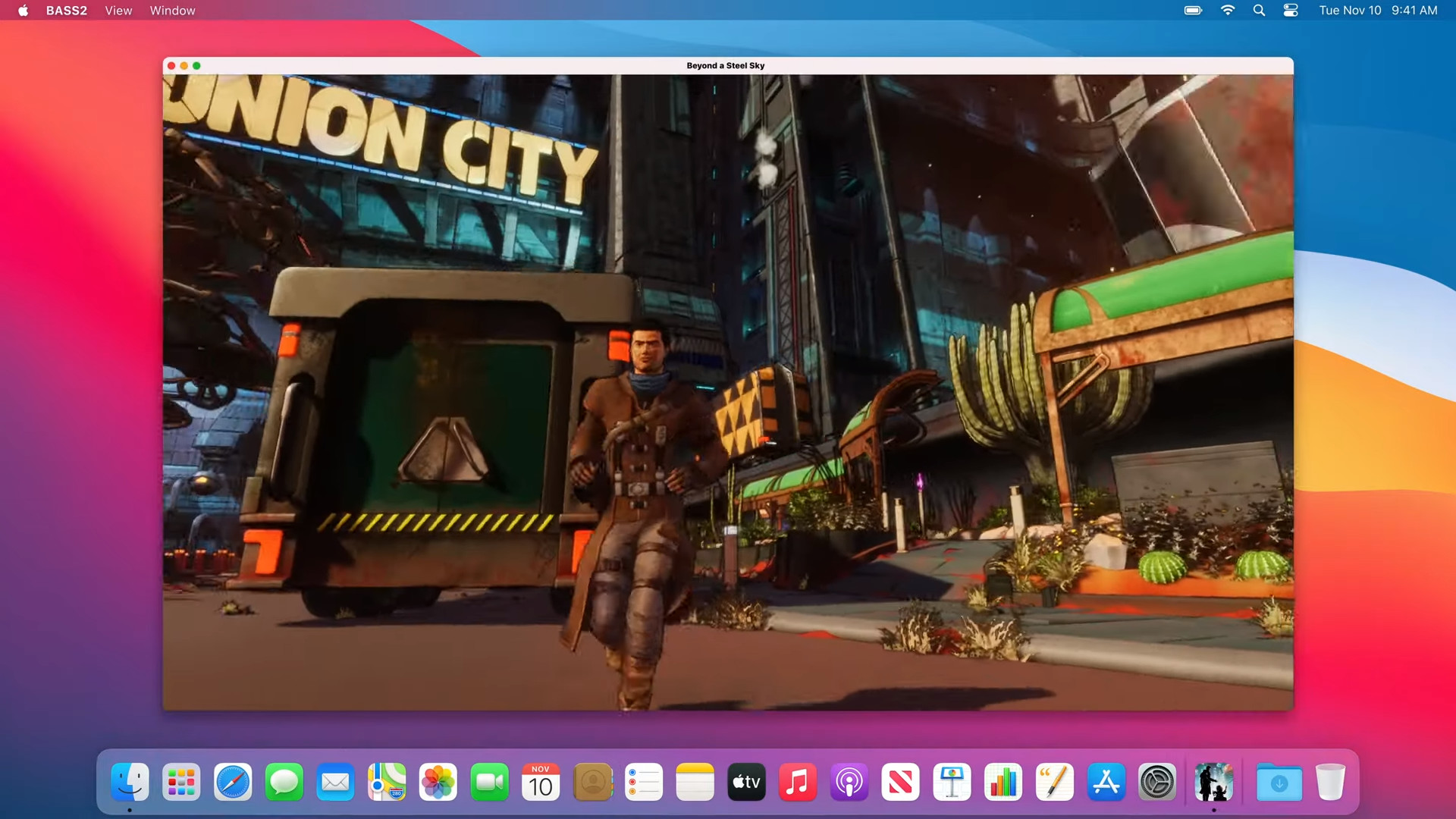This screenshot has height=819, width=1456.
Task: Open Calendar showing Nov 10
Action: (541, 782)
